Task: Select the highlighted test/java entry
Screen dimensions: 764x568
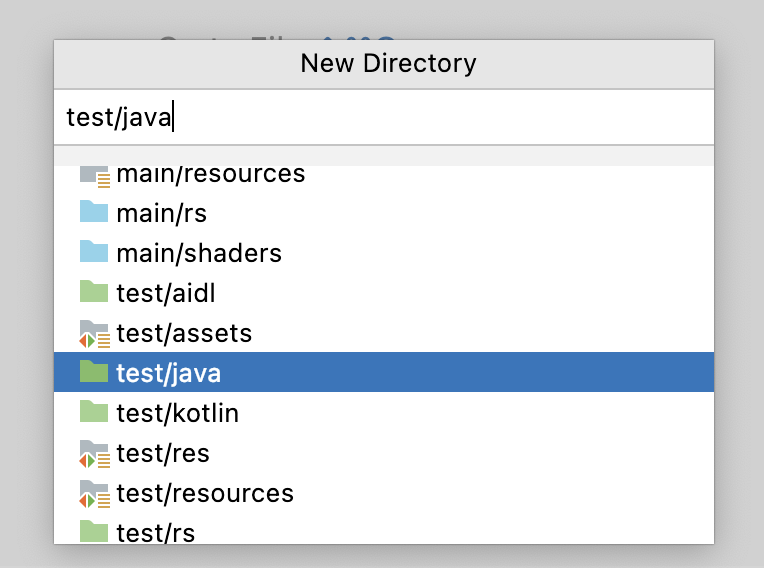Action: 168,373
